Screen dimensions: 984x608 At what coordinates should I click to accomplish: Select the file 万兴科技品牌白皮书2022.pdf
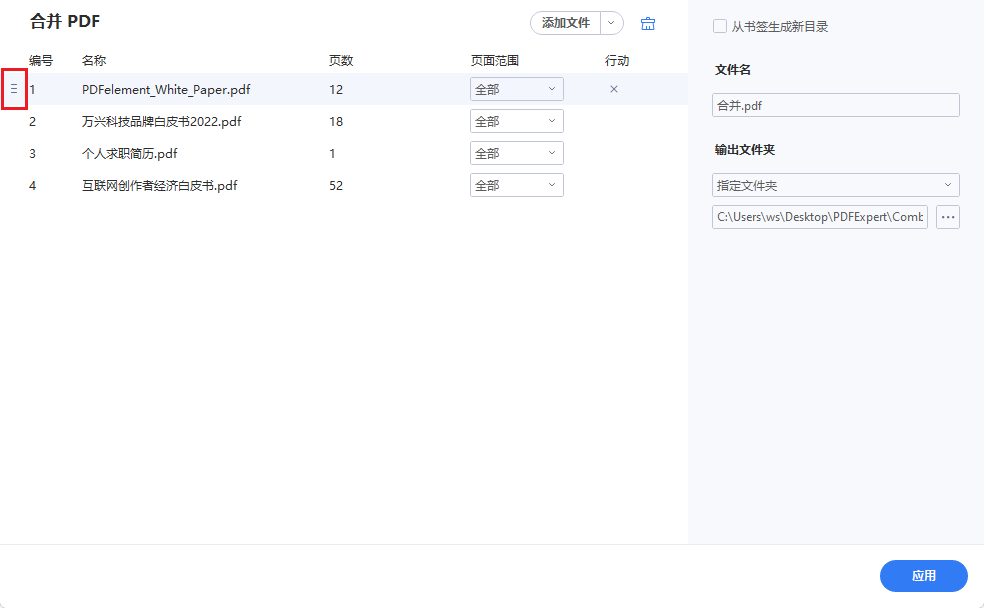(x=162, y=121)
